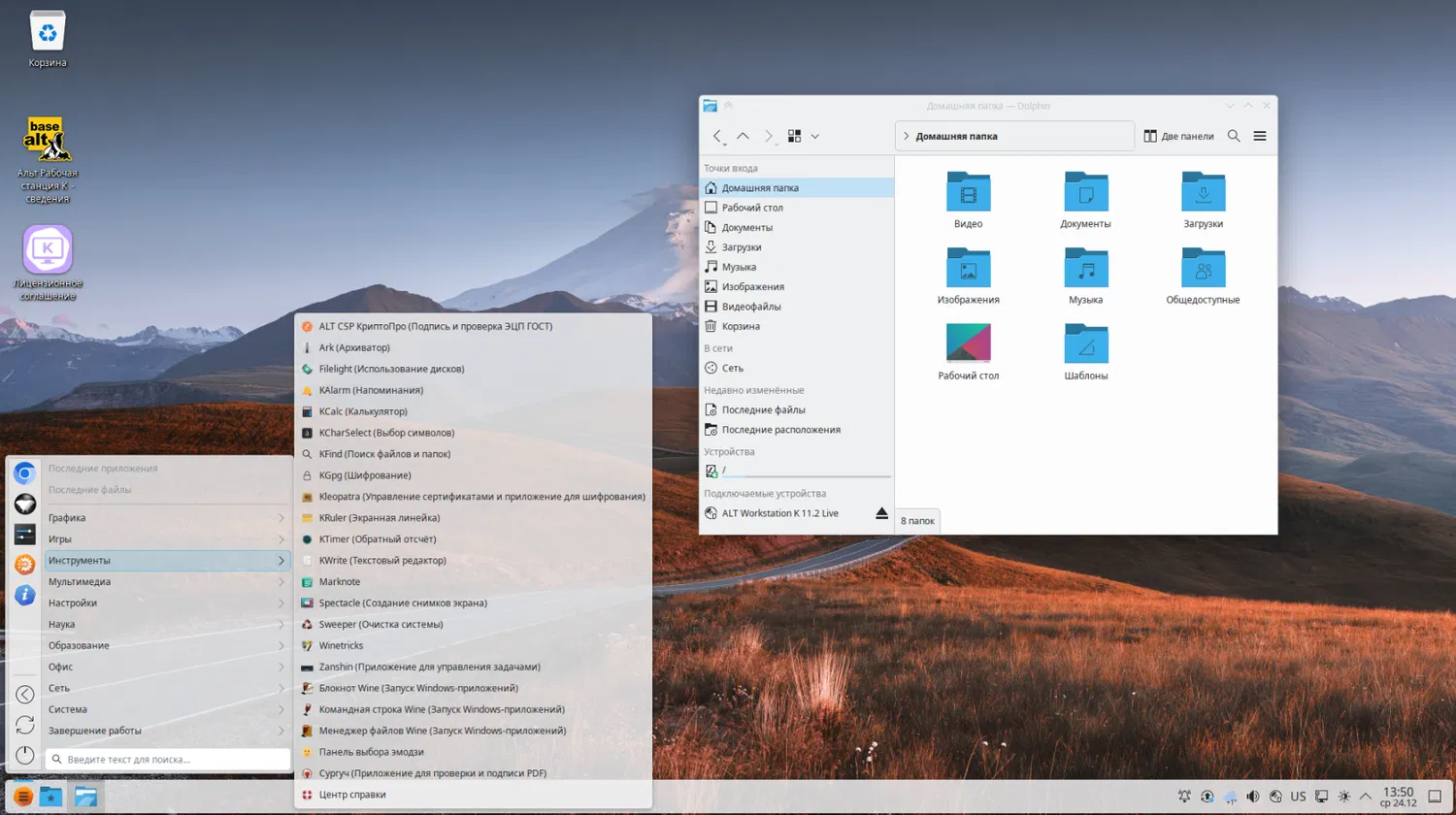Open the Корзина icon on the desktop
This screenshot has height=815, width=1456.
(x=47, y=34)
